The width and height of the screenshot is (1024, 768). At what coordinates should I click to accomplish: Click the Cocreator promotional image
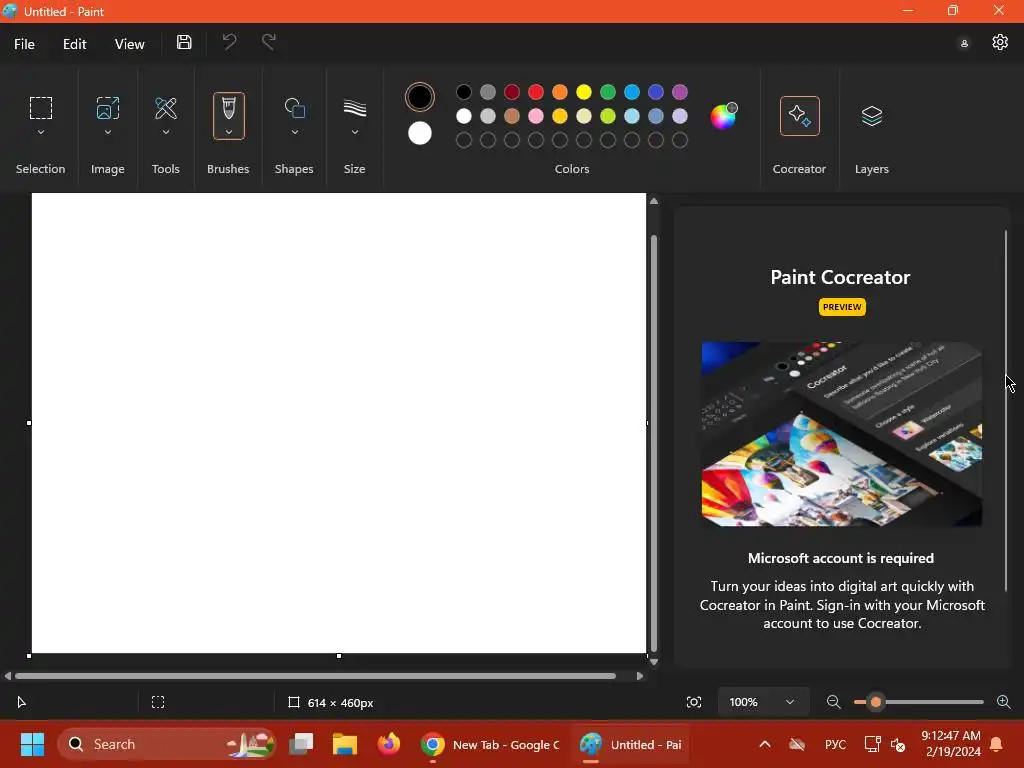point(842,434)
